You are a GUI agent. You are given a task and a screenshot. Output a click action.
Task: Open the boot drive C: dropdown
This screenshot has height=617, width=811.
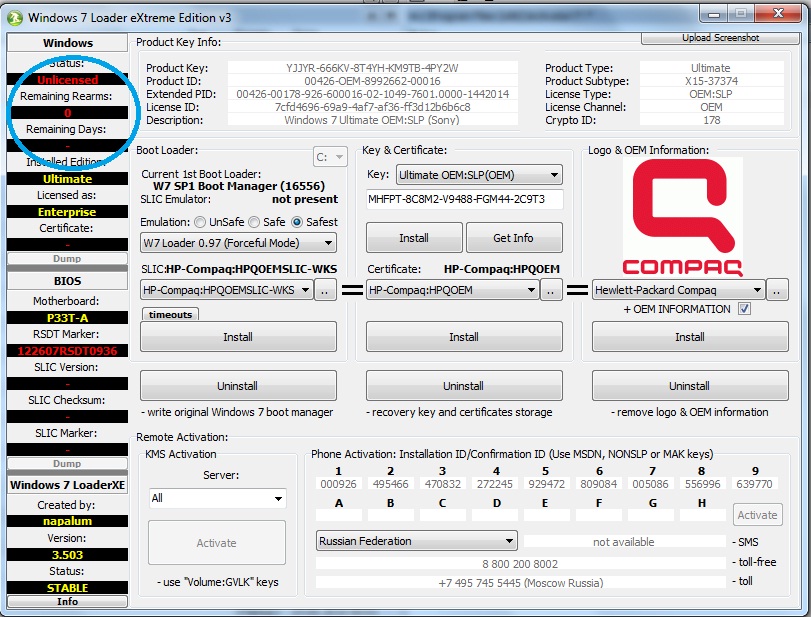coord(329,157)
